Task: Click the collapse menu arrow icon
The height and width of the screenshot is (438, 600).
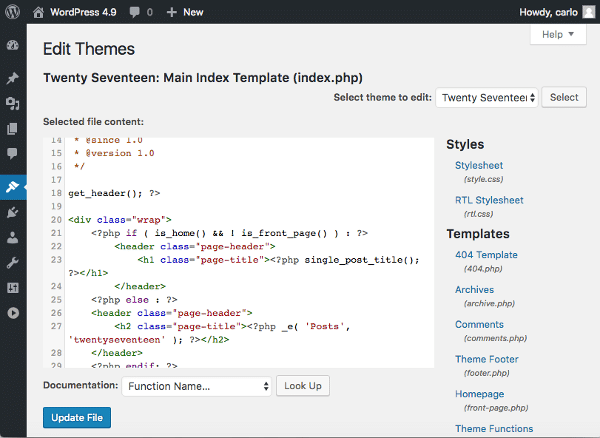Action: (x=13, y=313)
